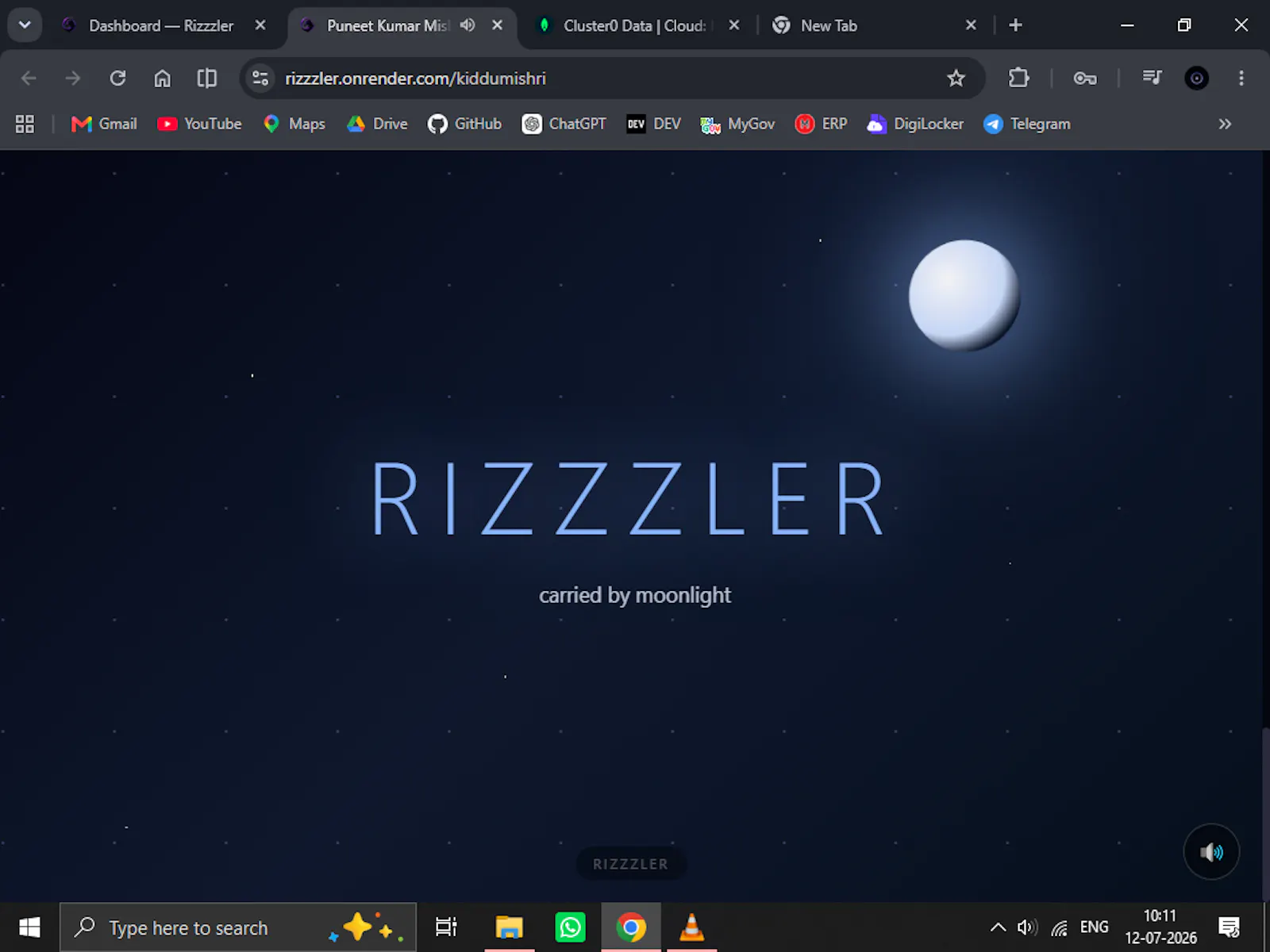The image size is (1270, 952).
Task: Click the RIZZZLER badge at page bottom
Action: [631, 864]
